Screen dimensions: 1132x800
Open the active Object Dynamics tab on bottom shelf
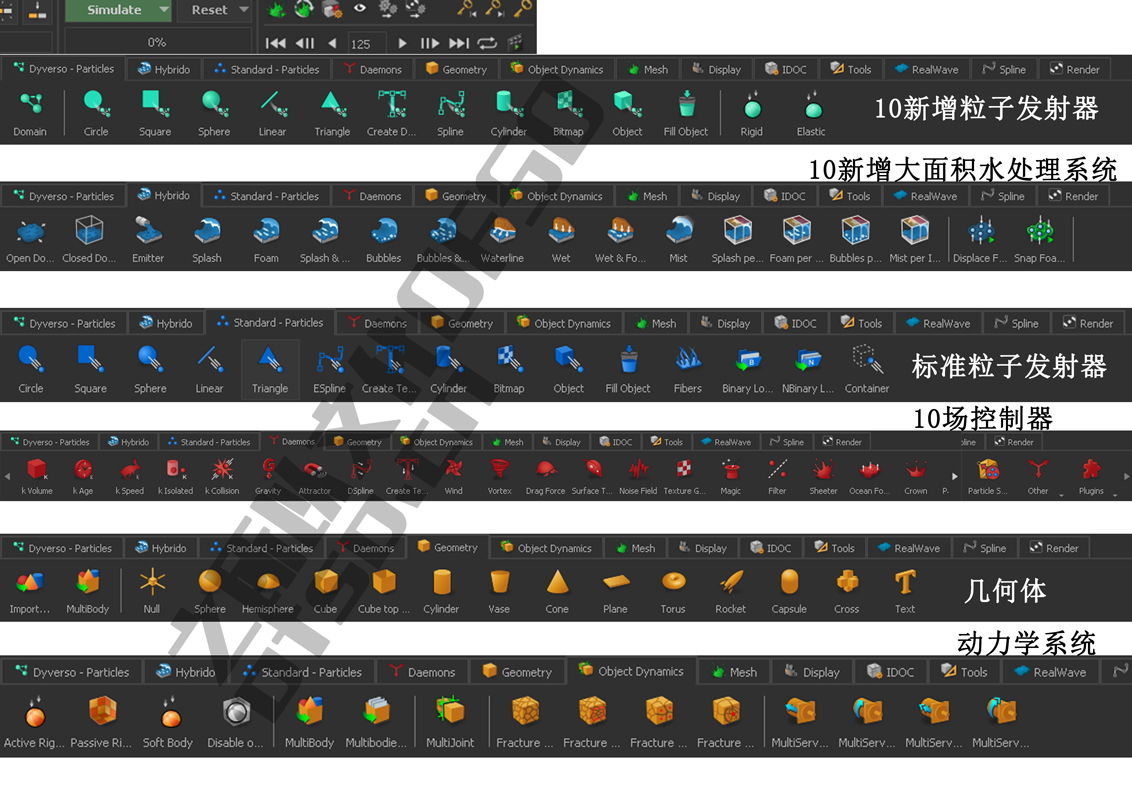click(631, 672)
